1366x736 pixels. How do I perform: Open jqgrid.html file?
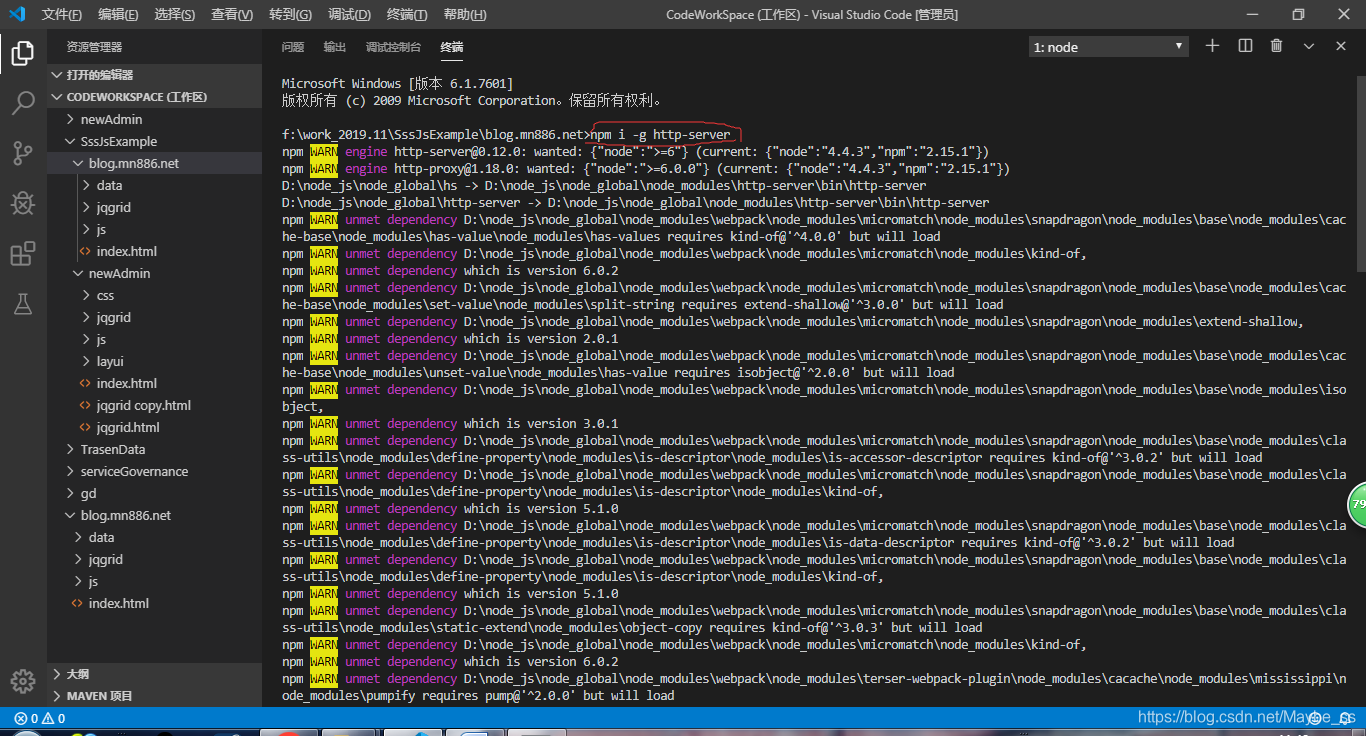click(x=127, y=427)
